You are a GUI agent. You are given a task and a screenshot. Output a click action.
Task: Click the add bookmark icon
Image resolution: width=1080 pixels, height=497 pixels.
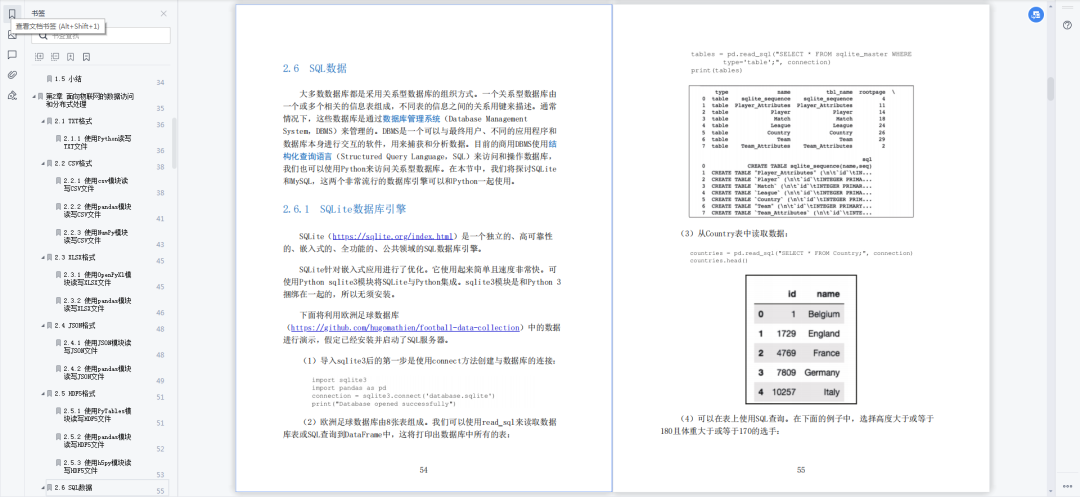(x=71, y=56)
